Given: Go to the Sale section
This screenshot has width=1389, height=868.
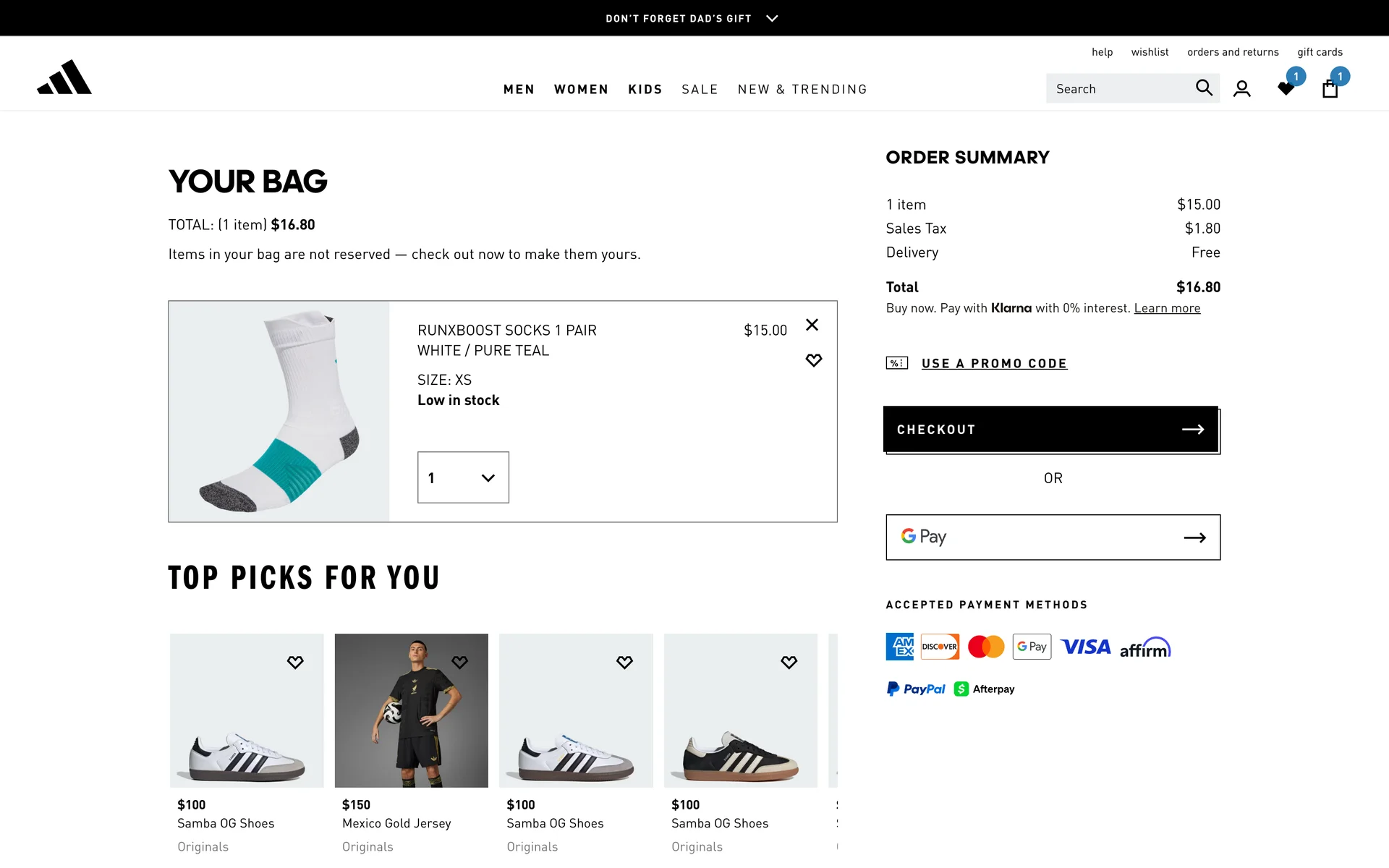Looking at the screenshot, I should point(700,89).
